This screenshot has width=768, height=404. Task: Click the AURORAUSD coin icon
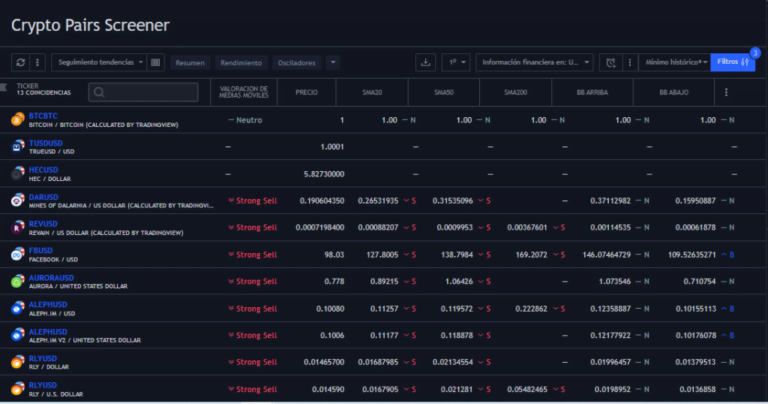pos(18,281)
